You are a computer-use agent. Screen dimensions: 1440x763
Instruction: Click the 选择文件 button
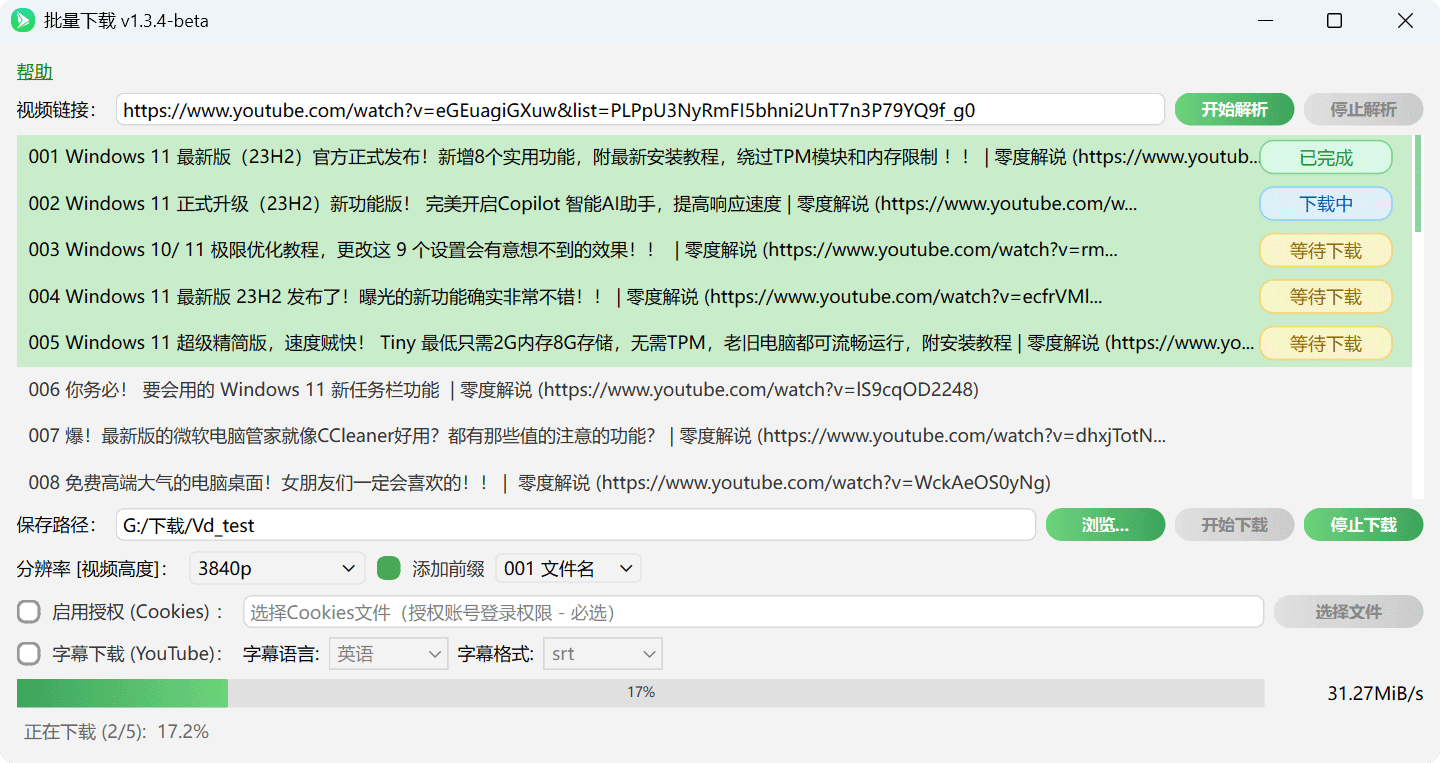pos(1348,612)
